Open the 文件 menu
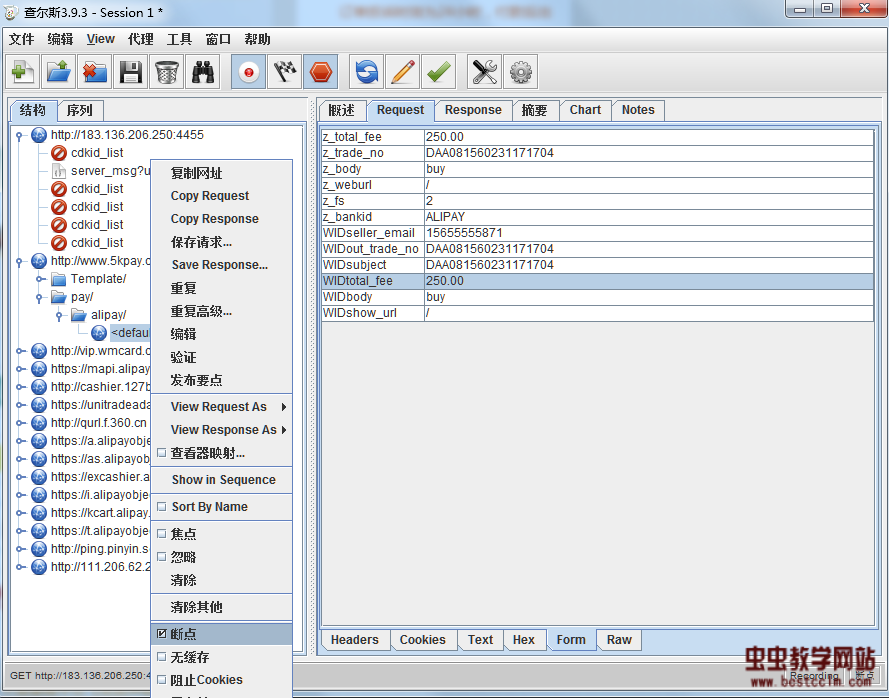This screenshot has height=698, width=889. [22, 39]
